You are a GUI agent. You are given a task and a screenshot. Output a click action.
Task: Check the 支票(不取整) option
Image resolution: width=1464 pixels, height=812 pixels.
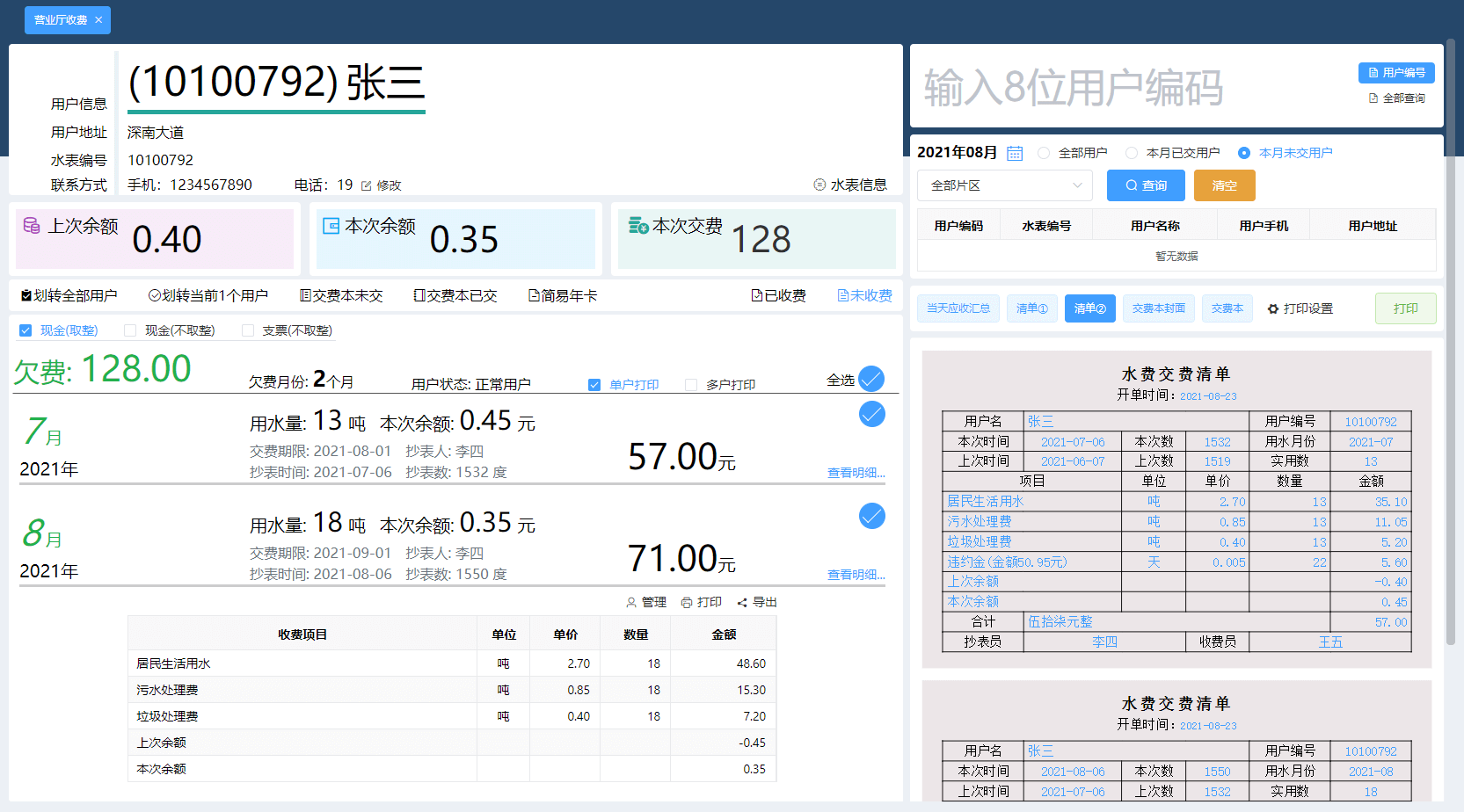[x=248, y=330]
